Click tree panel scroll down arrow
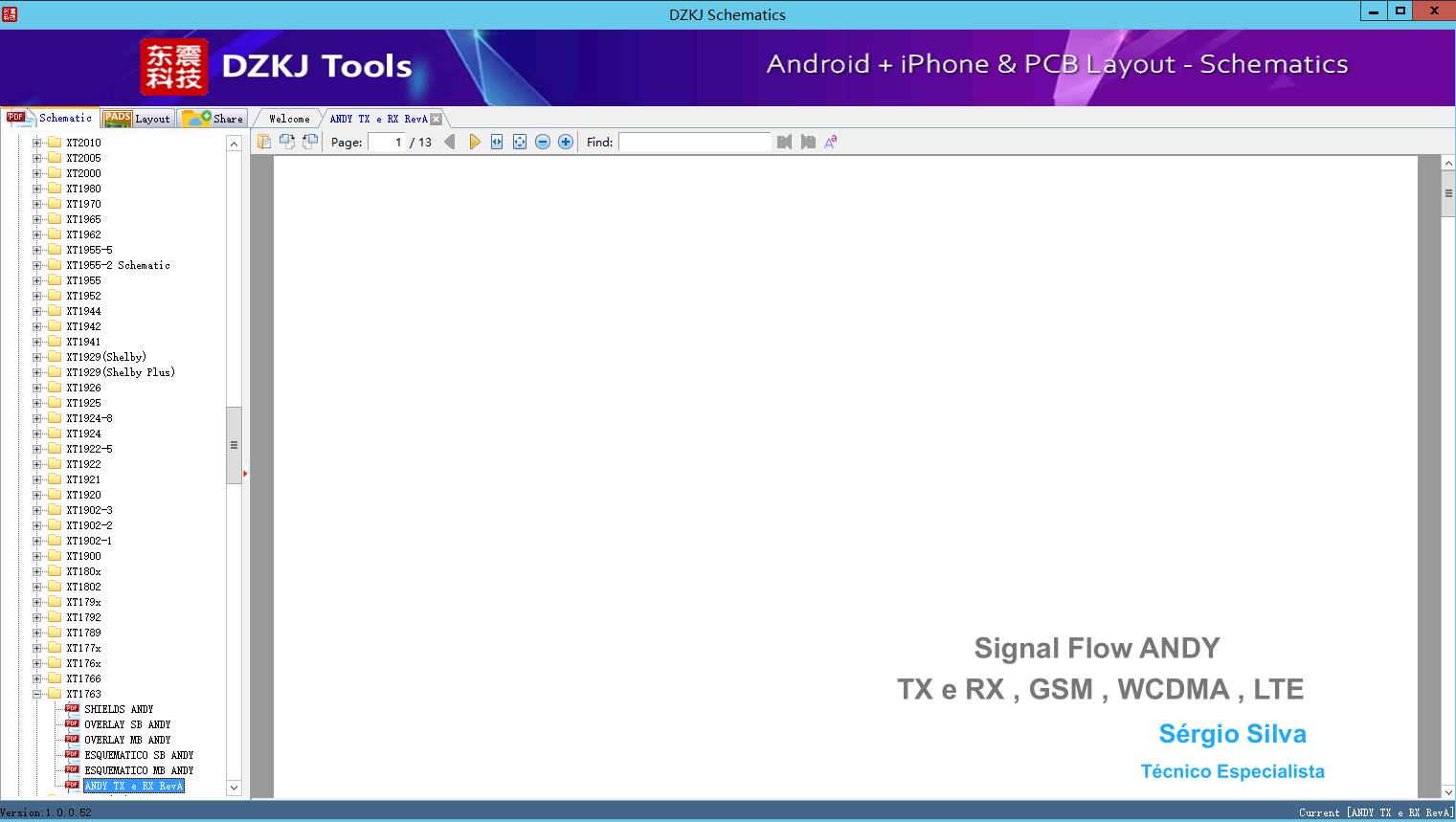The image size is (1456, 822). point(234,788)
